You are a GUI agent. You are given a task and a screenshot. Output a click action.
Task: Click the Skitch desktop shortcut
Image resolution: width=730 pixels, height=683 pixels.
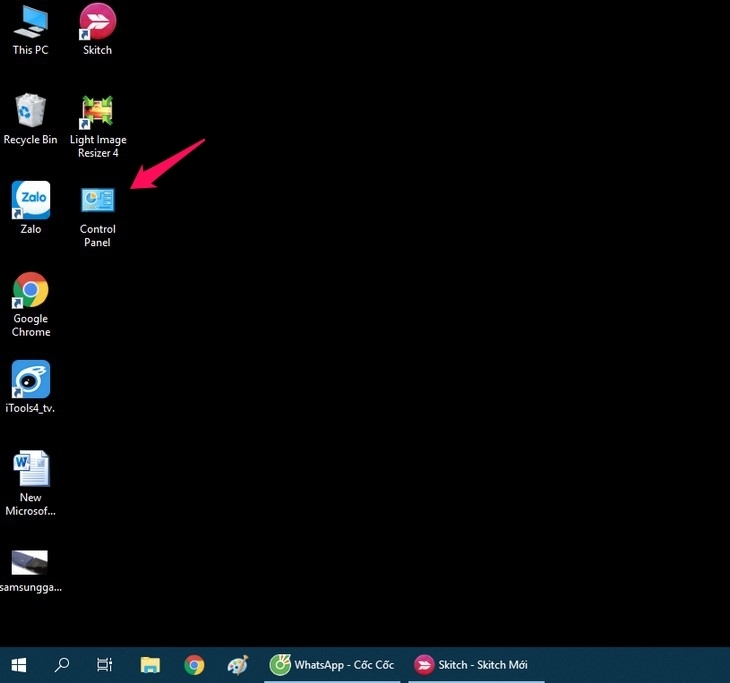97,20
